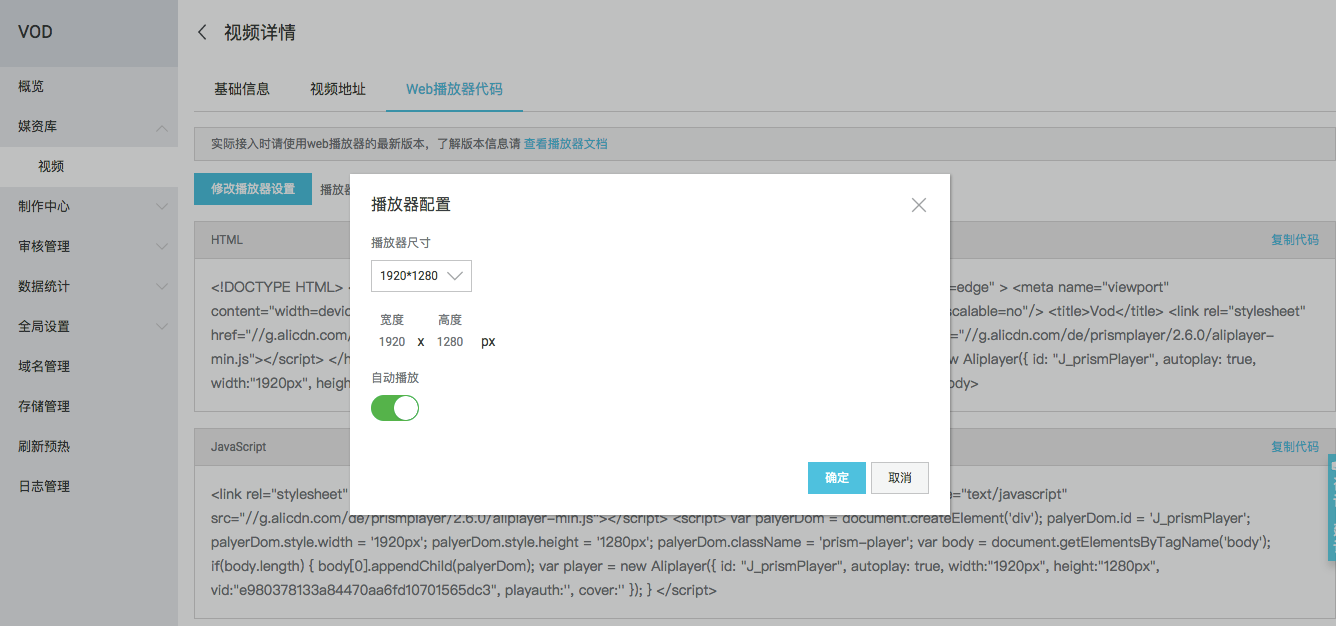Switch to the 视频地址 tab

pos(338,89)
